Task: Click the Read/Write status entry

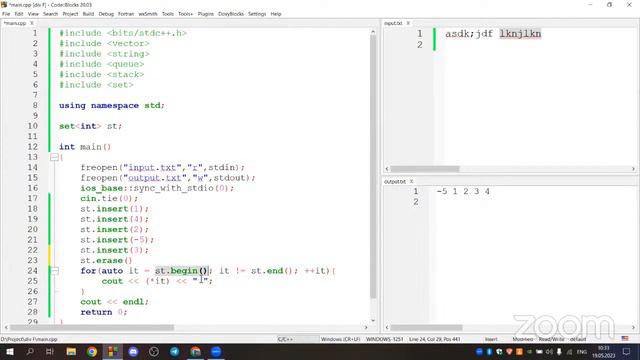Action: [x=551, y=339]
